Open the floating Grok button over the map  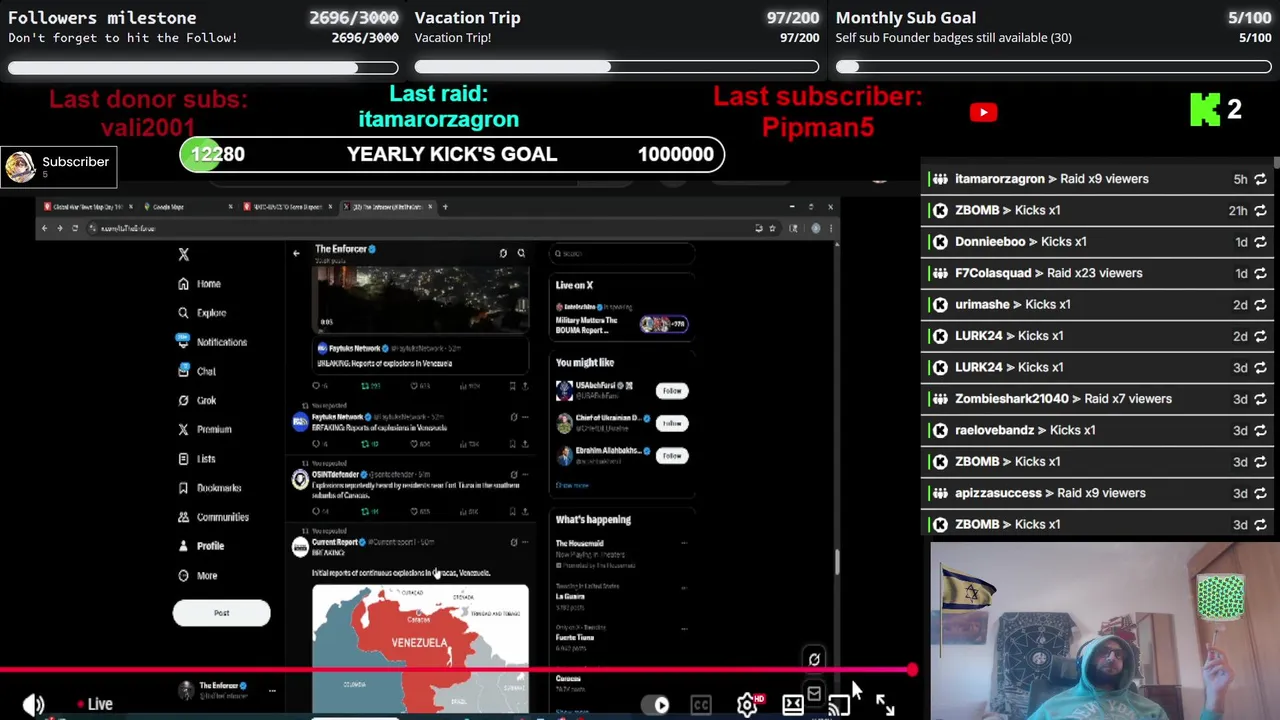[x=814, y=659]
